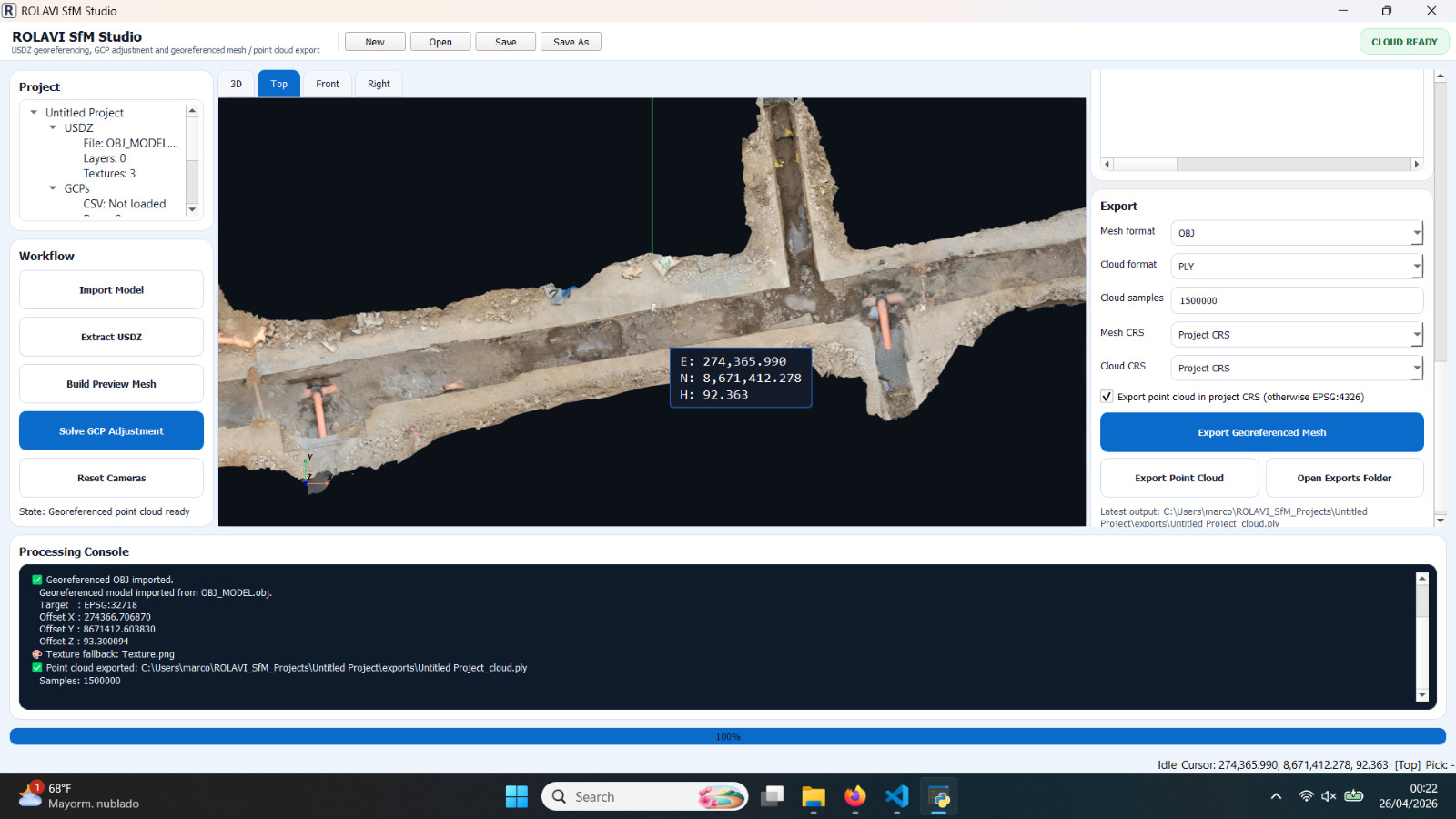
Task: Click the Build Preview Mesh button
Action: [111, 384]
